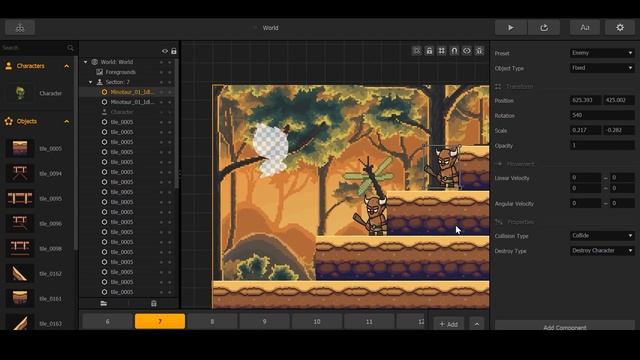Switch to section tab 11
The height and width of the screenshot is (360, 640).
[x=369, y=322]
